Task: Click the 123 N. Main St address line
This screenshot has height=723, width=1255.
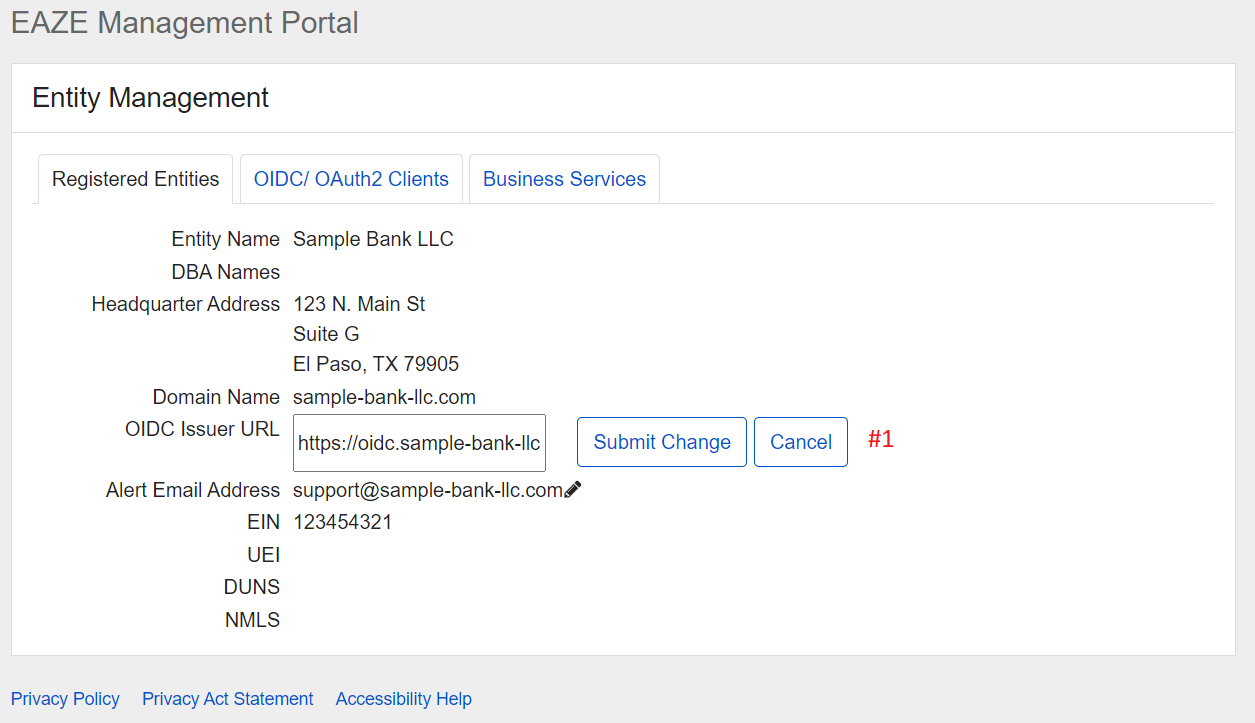Action: click(359, 304)
